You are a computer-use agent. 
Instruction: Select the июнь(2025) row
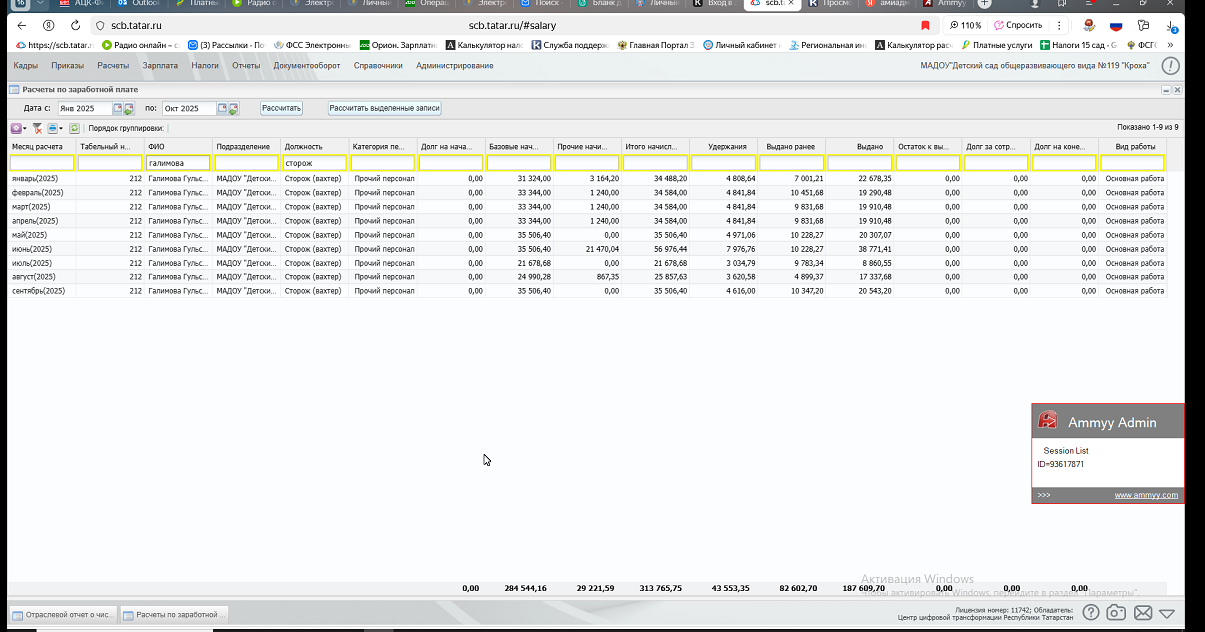coord(587,249)
